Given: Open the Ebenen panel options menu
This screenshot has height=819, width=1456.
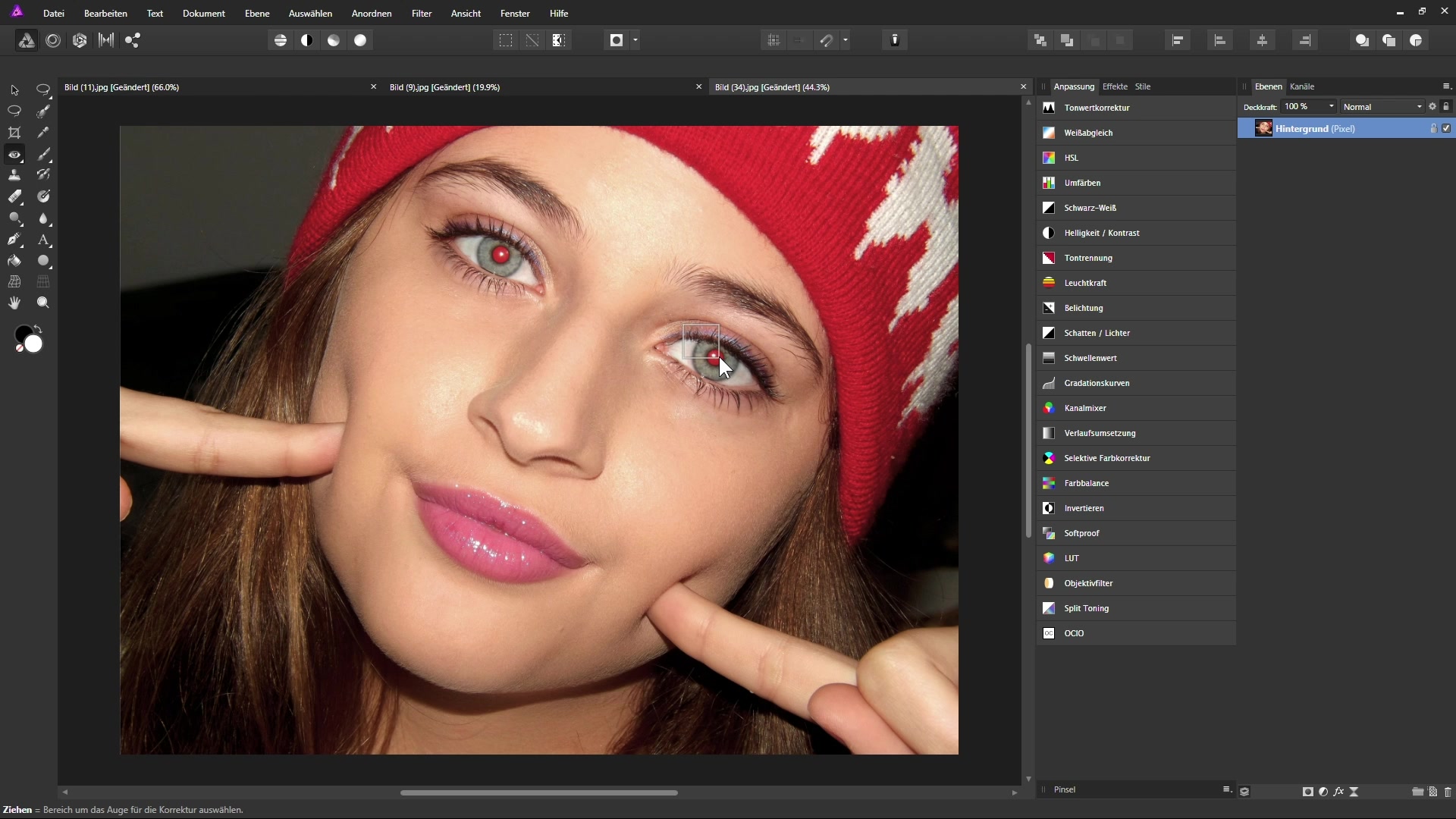Looking at the screenshot, I should [x=1445, y=86].
